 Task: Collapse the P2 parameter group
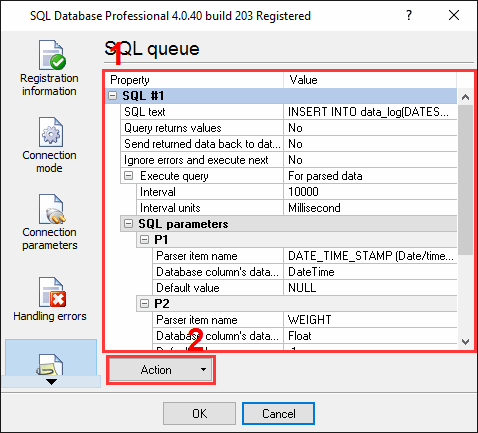(144, 304)
